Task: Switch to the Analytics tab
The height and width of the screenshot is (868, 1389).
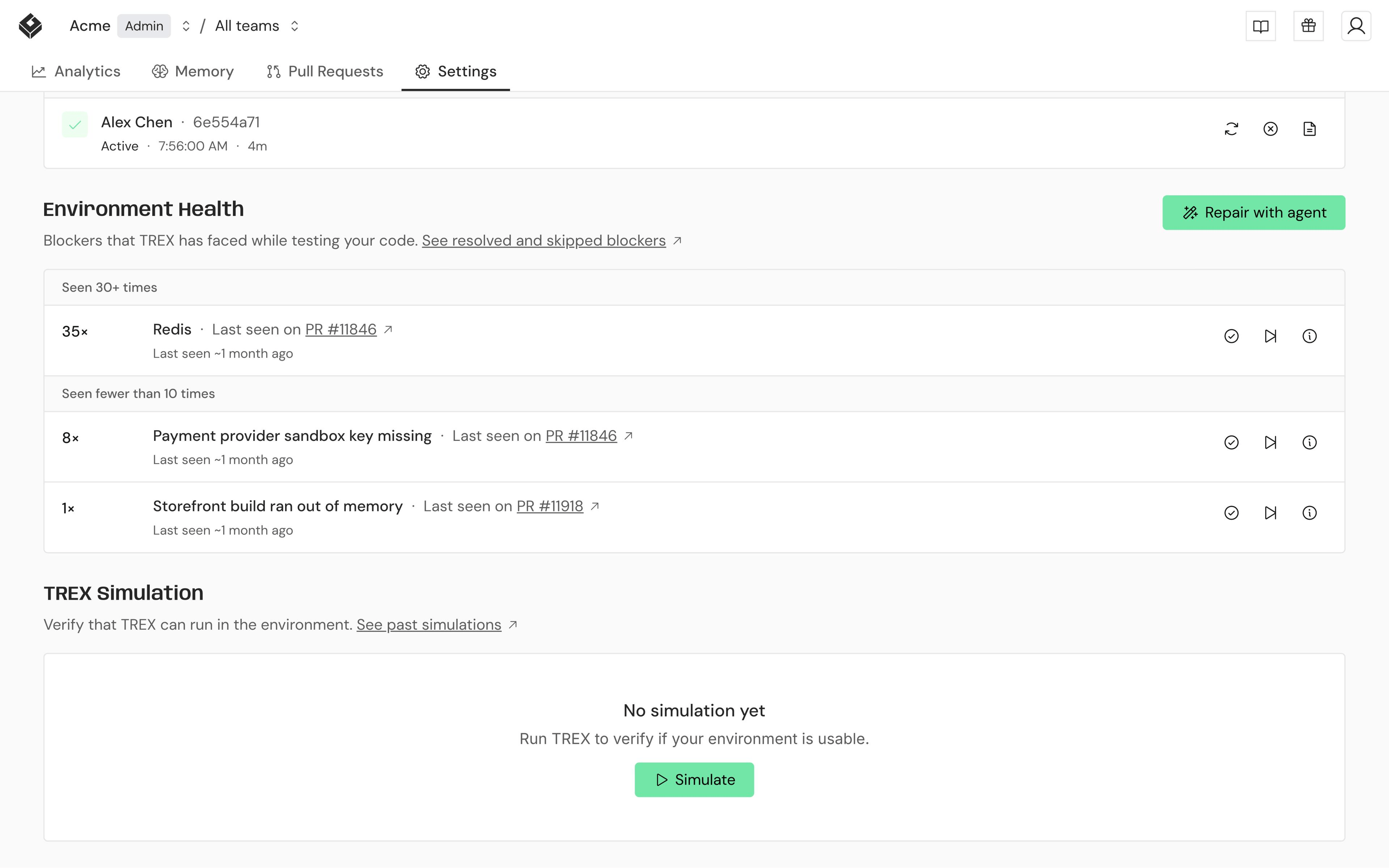Action: pos(76,72)
